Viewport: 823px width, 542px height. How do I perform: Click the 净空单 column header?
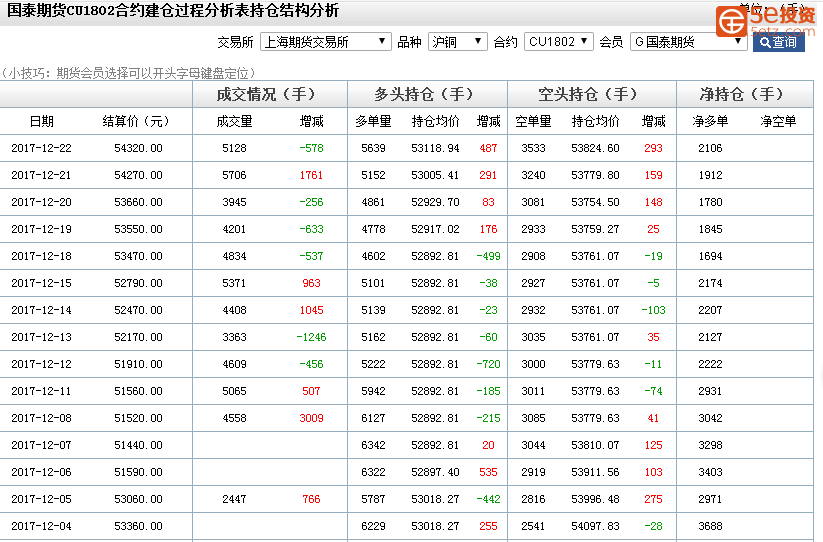click(778, 122)
